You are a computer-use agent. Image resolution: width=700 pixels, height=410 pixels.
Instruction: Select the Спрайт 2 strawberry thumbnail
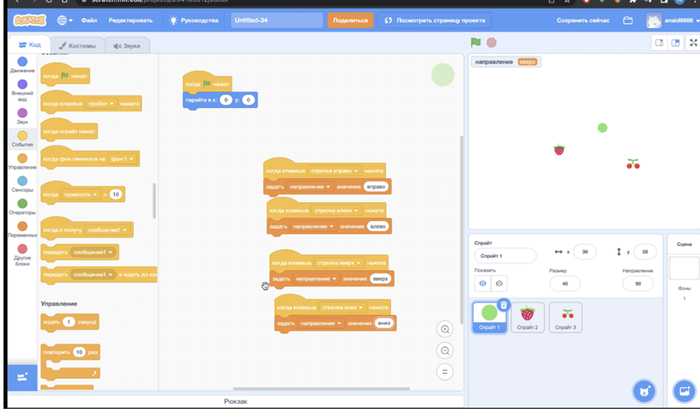pos(527,315)
